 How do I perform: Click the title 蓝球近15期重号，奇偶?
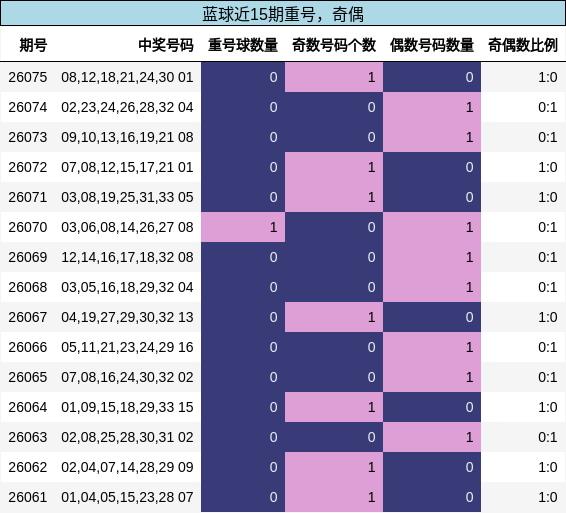tap(283, 14)
